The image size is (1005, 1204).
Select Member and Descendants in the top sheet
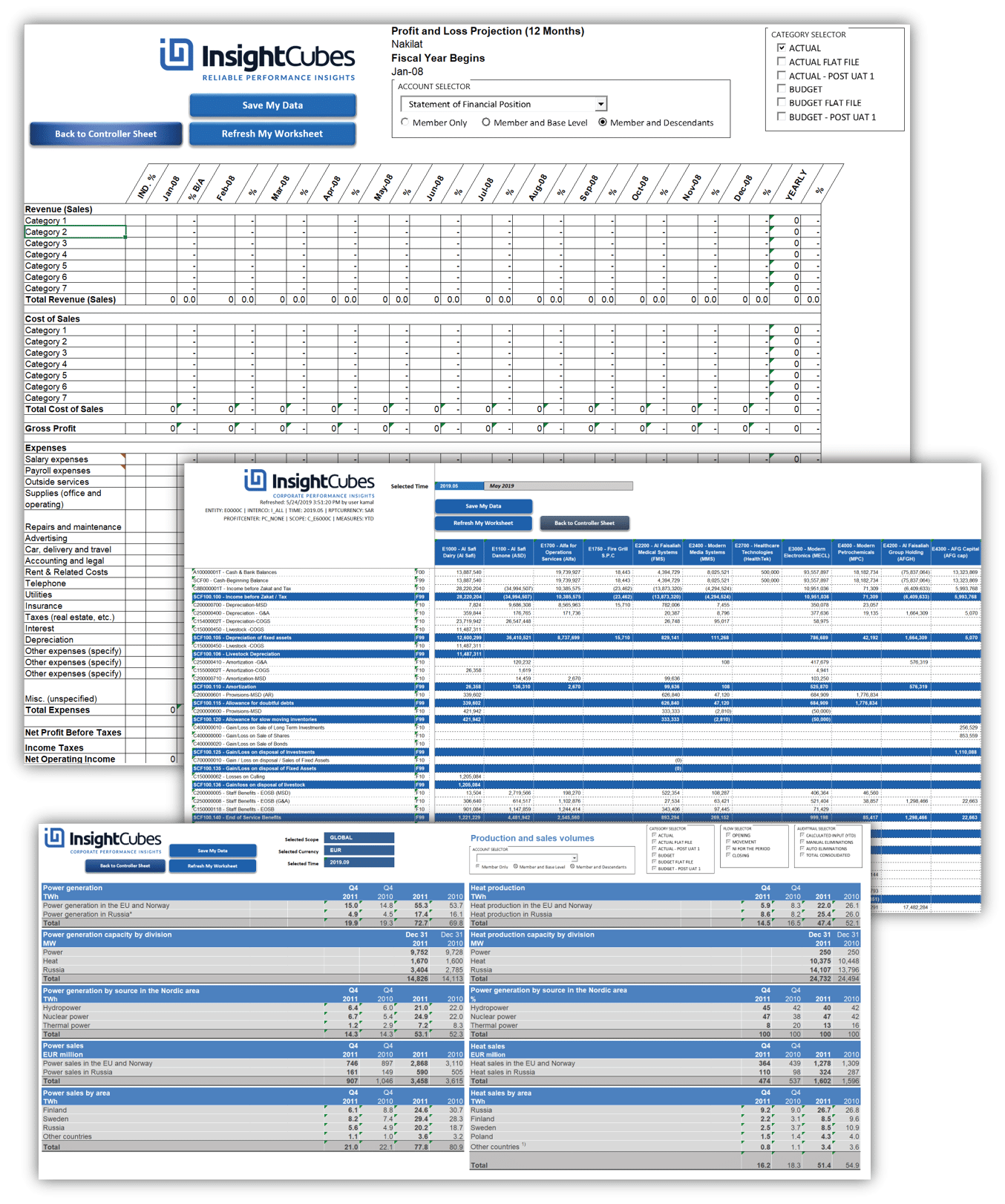click(x=603, y=122)
